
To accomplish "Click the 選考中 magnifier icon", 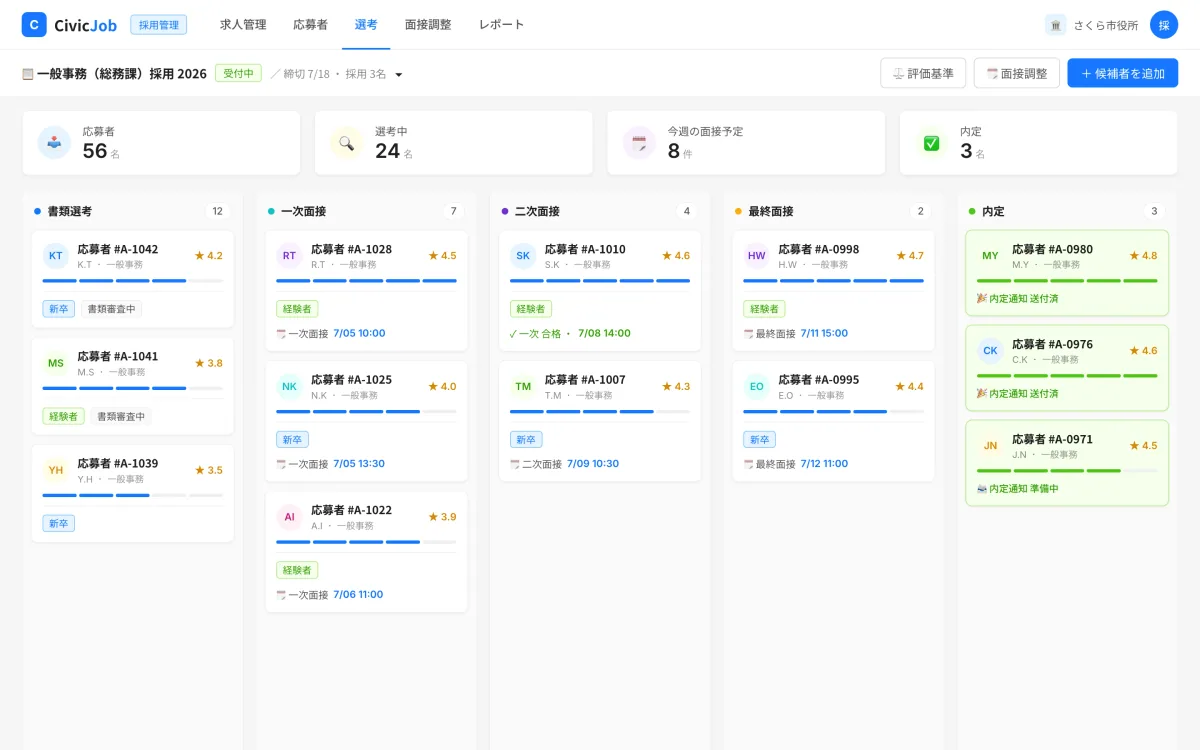I will click(346, 143).
